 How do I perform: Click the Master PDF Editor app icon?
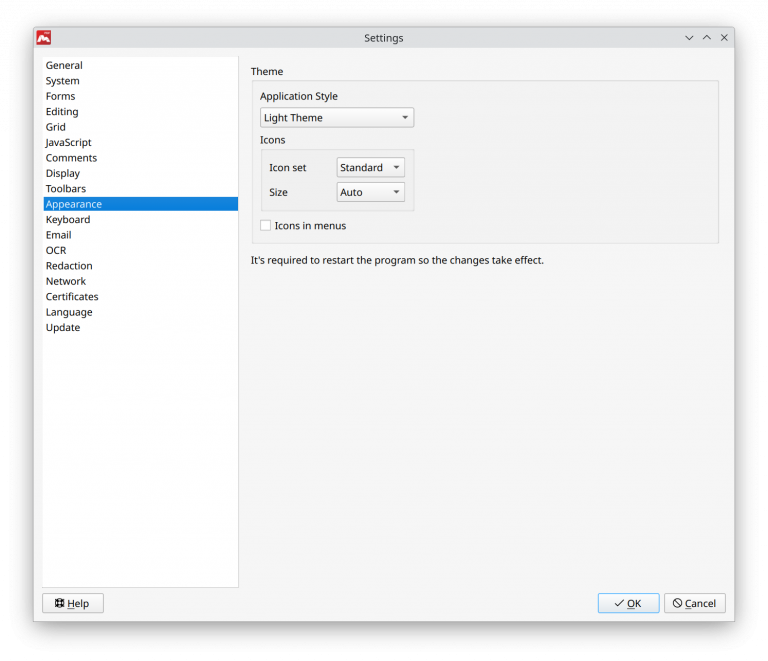point(44,38)
